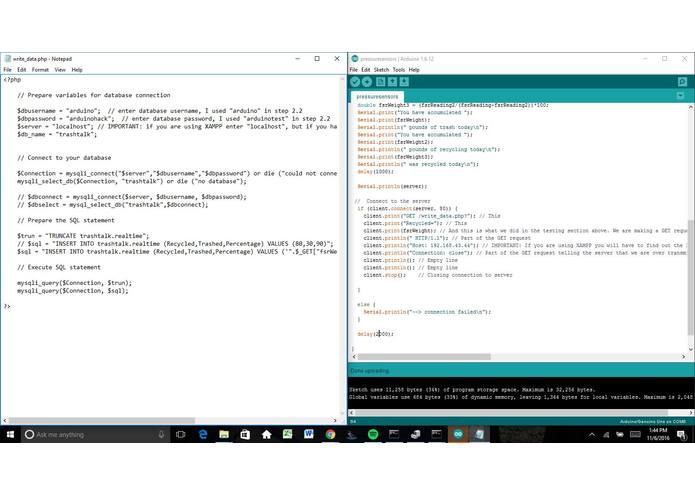Viewport: 695px width, 494px height.
Task: Launch Google Chrome from the taskbar
Action: tap(330, 435)
